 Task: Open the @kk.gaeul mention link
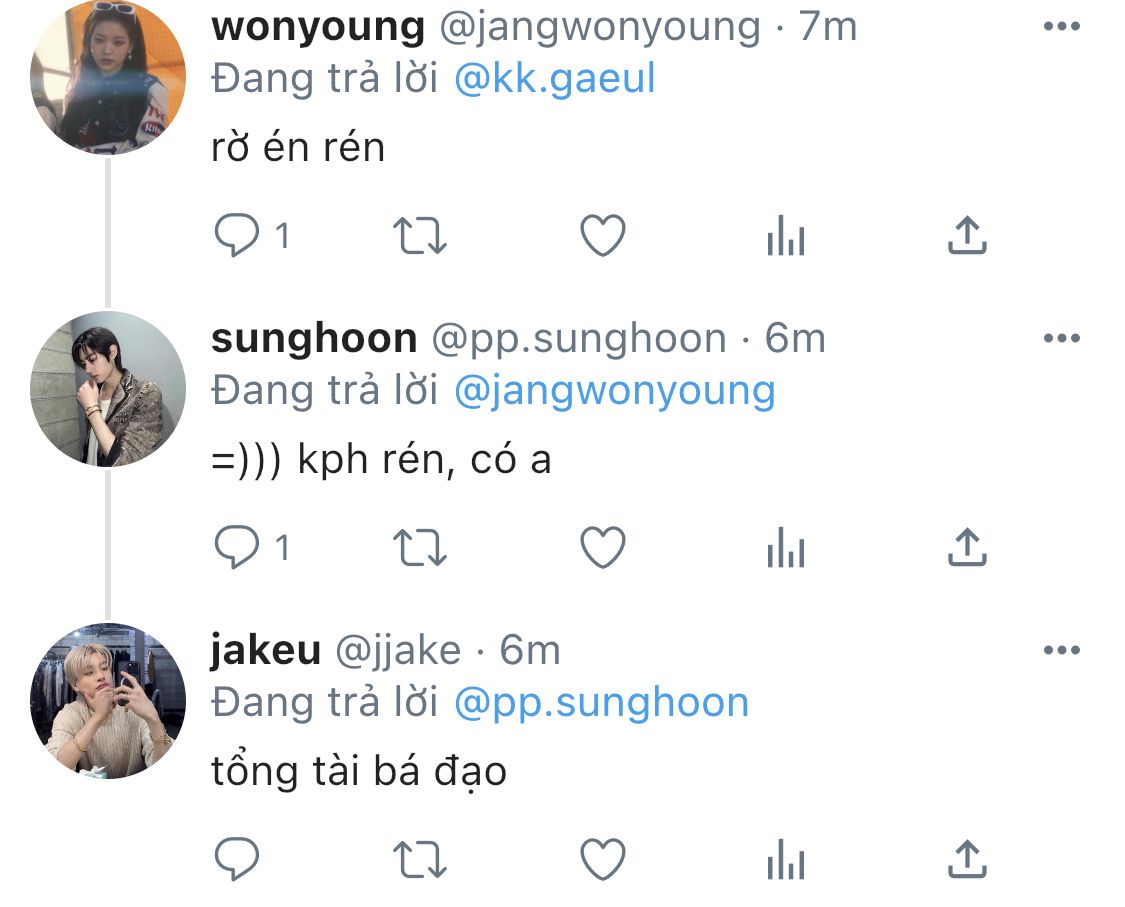click(x=555, y=78)
